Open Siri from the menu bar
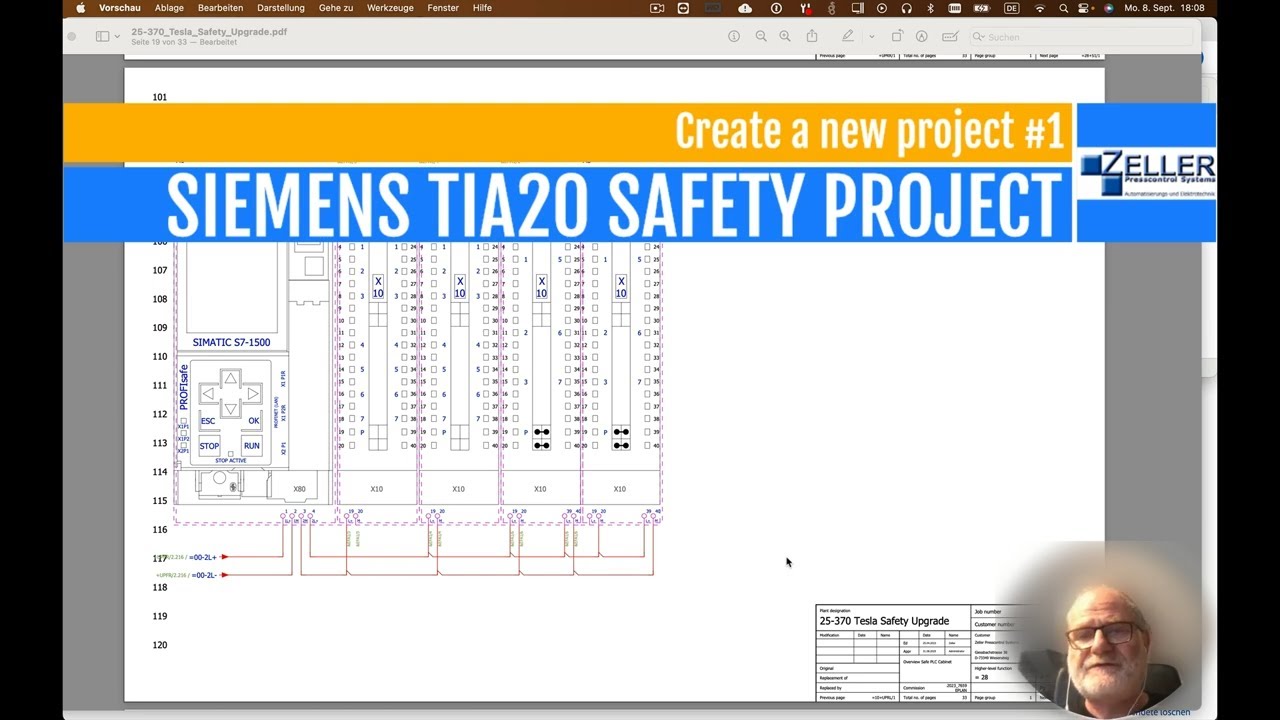Image resolution: width=1280 pixels, height=720 pixels. tap(1108, 8)
